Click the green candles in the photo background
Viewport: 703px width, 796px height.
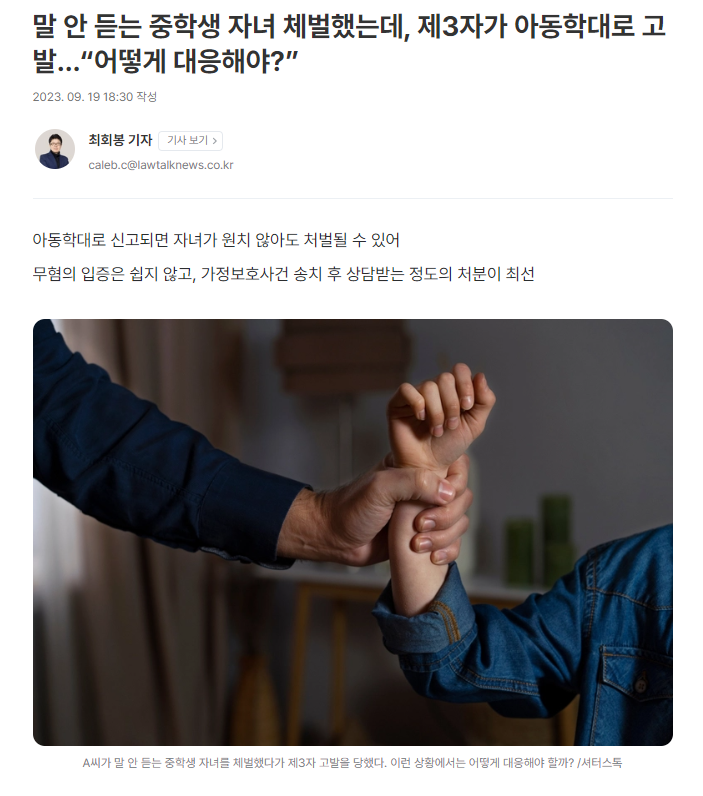(x=539, y=539)
